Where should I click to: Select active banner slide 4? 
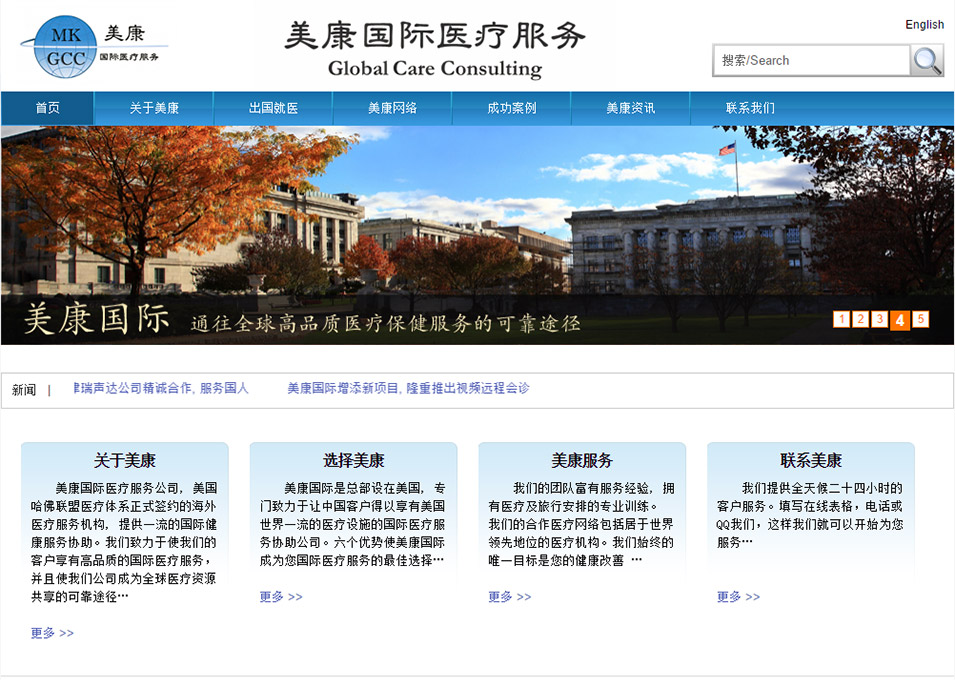coord(900,320)
